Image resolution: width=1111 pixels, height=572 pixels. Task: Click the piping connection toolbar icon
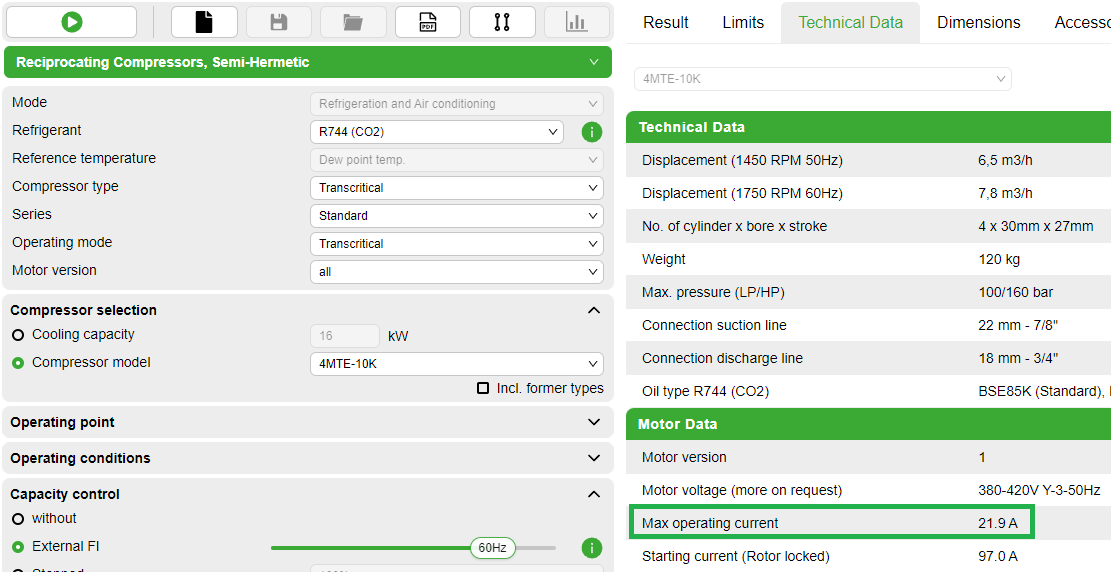click(x=502, y=22)
